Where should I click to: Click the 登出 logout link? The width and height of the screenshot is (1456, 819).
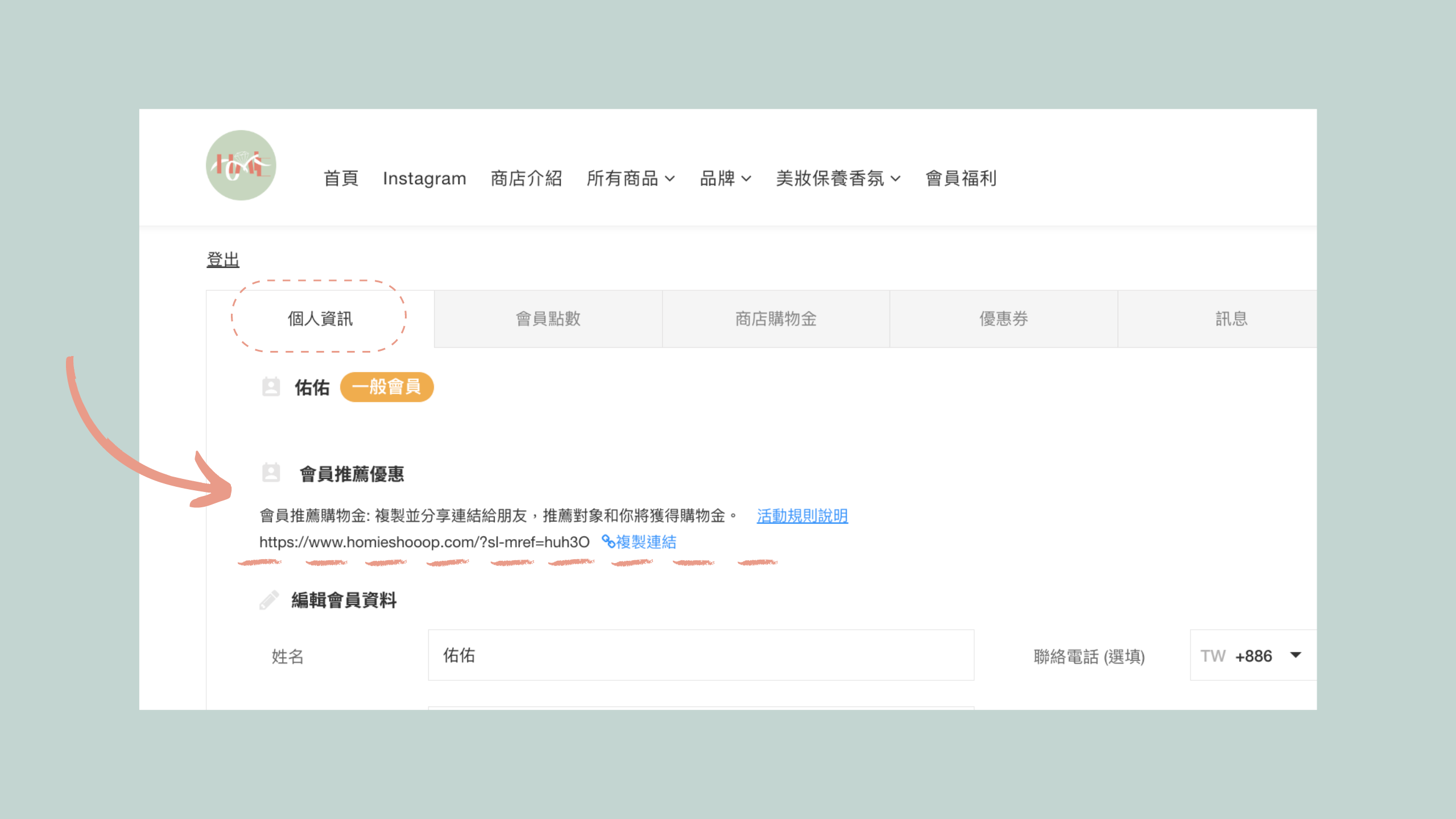[x=223, y=260]
